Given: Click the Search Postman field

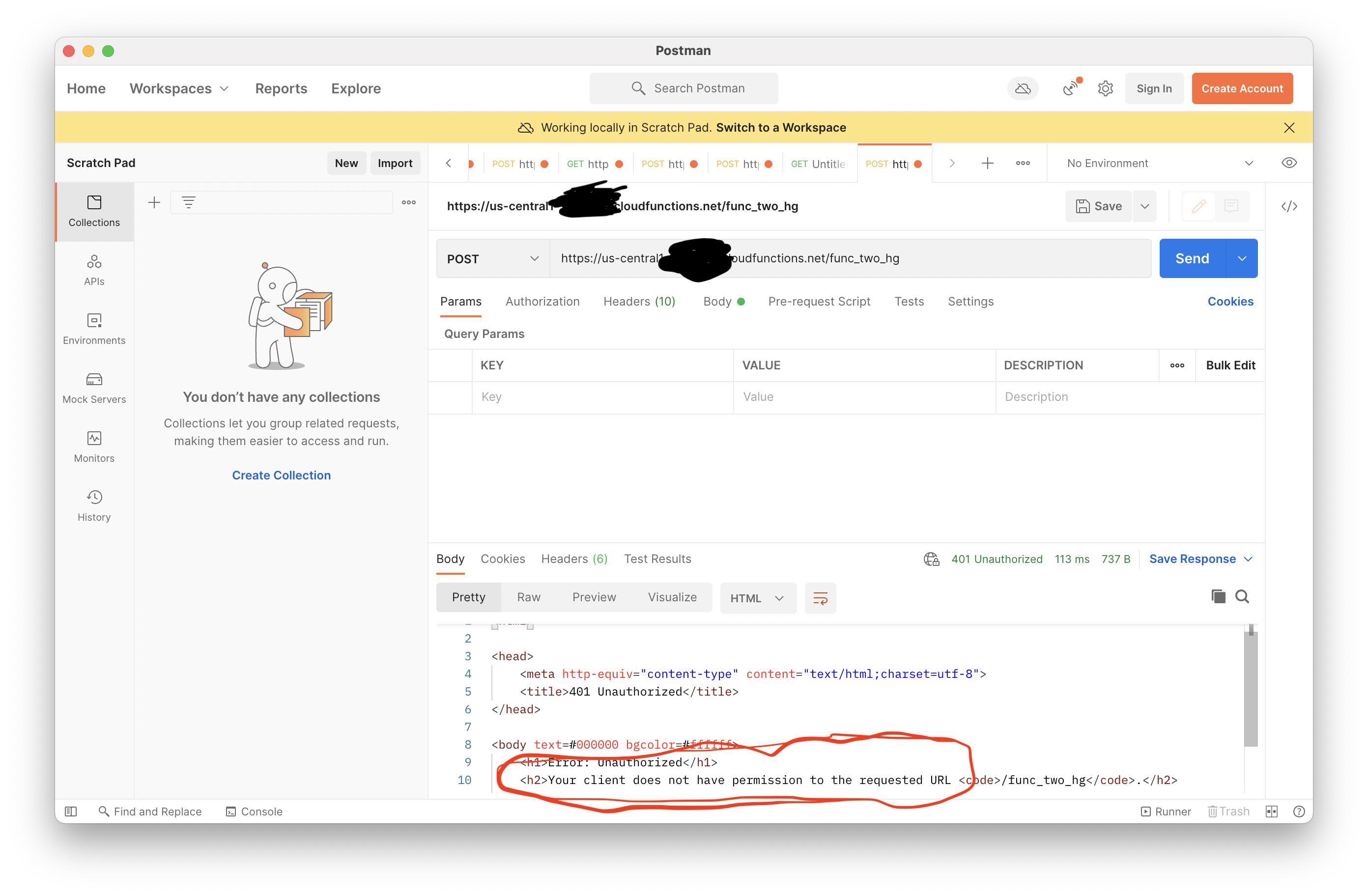Looking at the screenshot, I should 684,88.
